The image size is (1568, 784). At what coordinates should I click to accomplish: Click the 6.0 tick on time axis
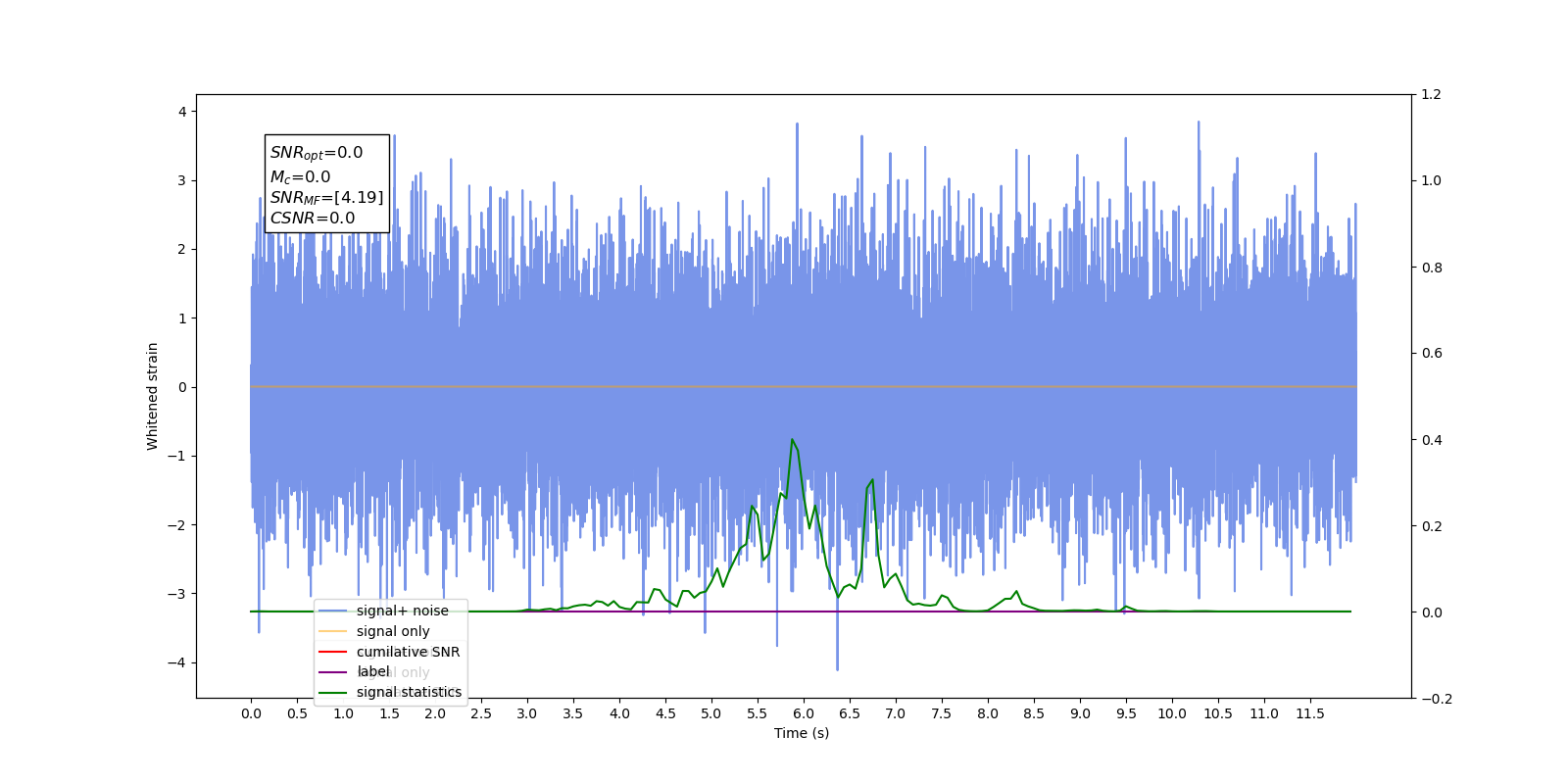click(804, 713)
